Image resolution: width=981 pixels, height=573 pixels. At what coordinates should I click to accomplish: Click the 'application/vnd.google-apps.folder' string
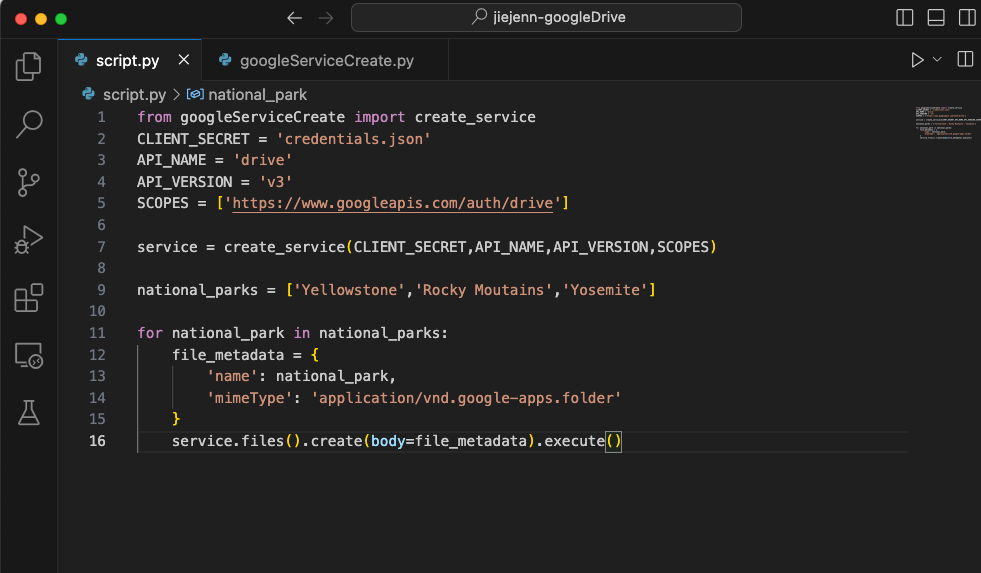[466, 398]
